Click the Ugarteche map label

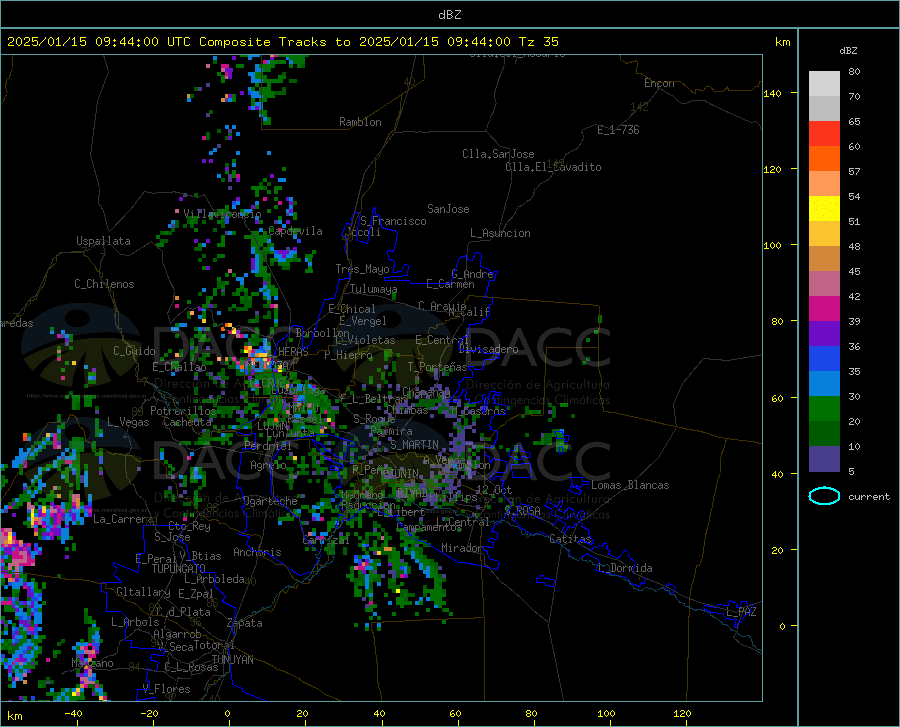270,501
